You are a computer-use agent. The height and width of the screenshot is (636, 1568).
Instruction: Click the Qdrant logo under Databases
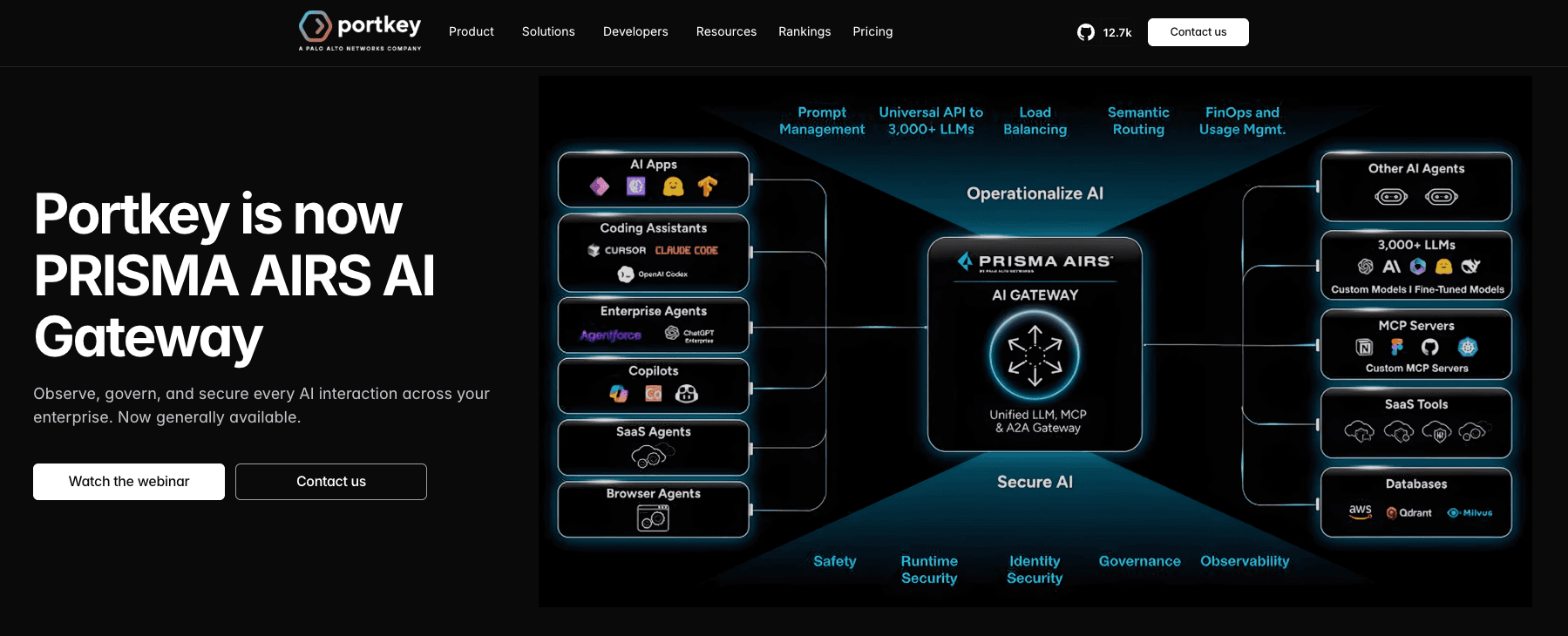[1409, 513]
